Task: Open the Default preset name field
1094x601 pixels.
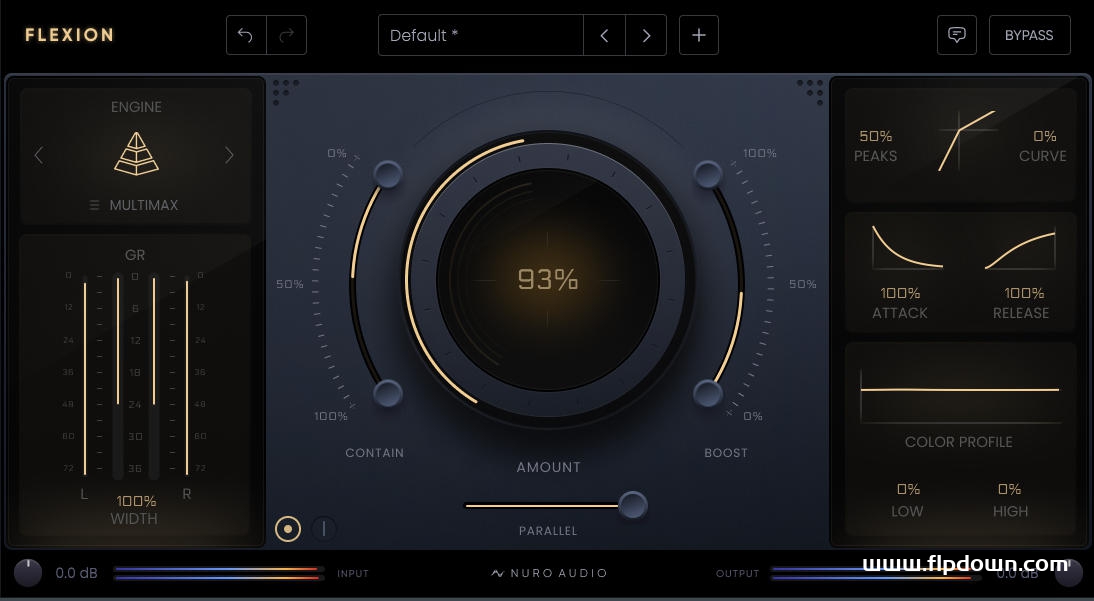Action: point(481,35)
